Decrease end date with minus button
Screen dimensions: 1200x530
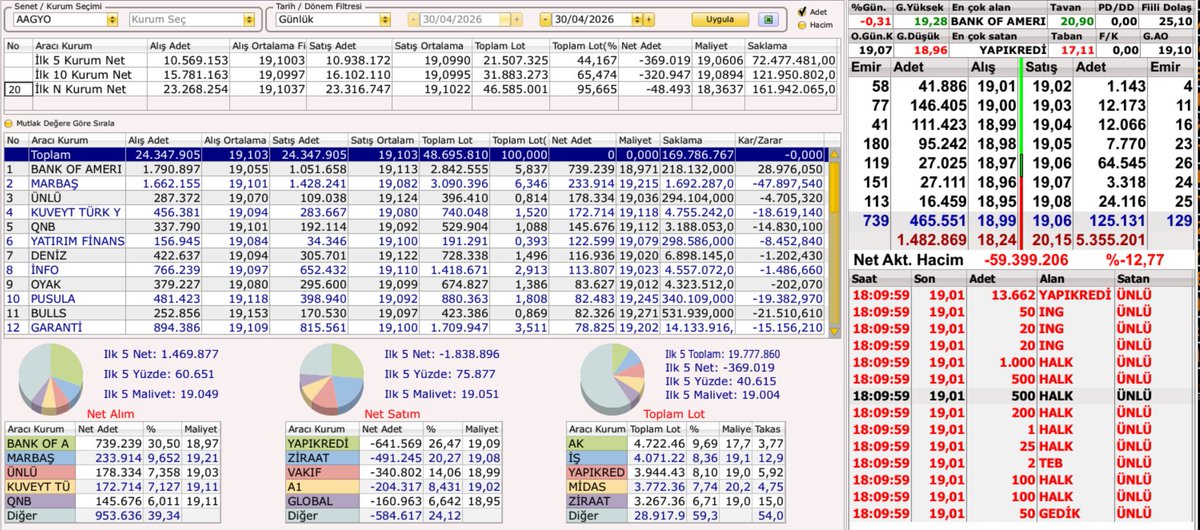[546, 20]
